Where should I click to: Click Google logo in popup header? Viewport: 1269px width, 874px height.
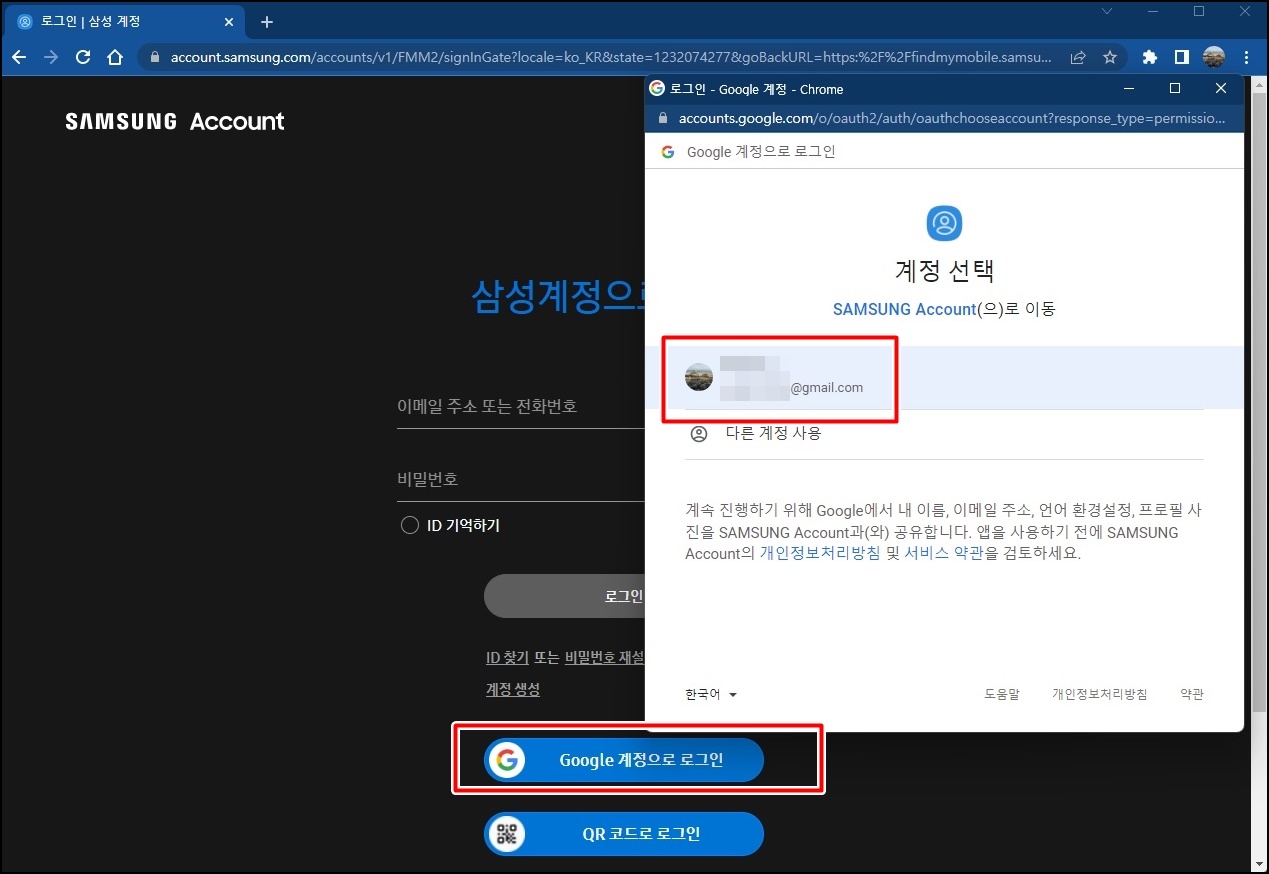pyautogui.click(x=668, y=152)
